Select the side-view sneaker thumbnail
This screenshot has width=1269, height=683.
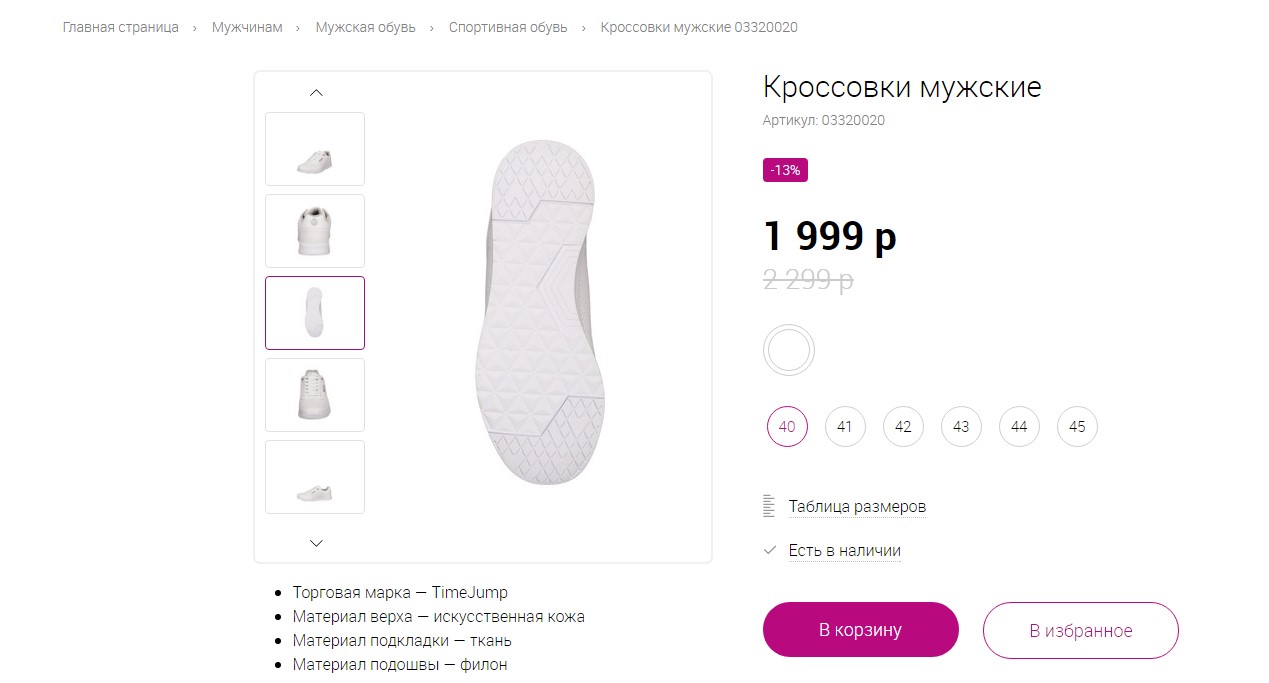click(315, 149)
